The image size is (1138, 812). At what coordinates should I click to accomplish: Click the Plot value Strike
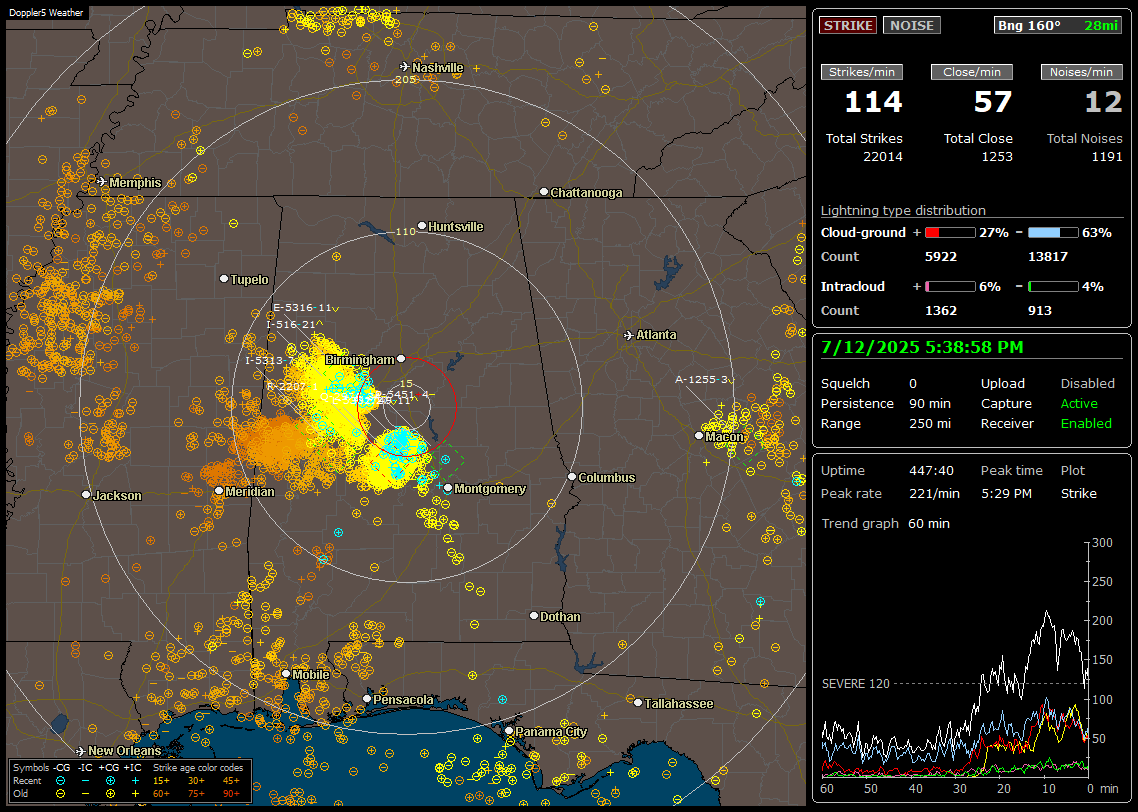coord(1078,493)
